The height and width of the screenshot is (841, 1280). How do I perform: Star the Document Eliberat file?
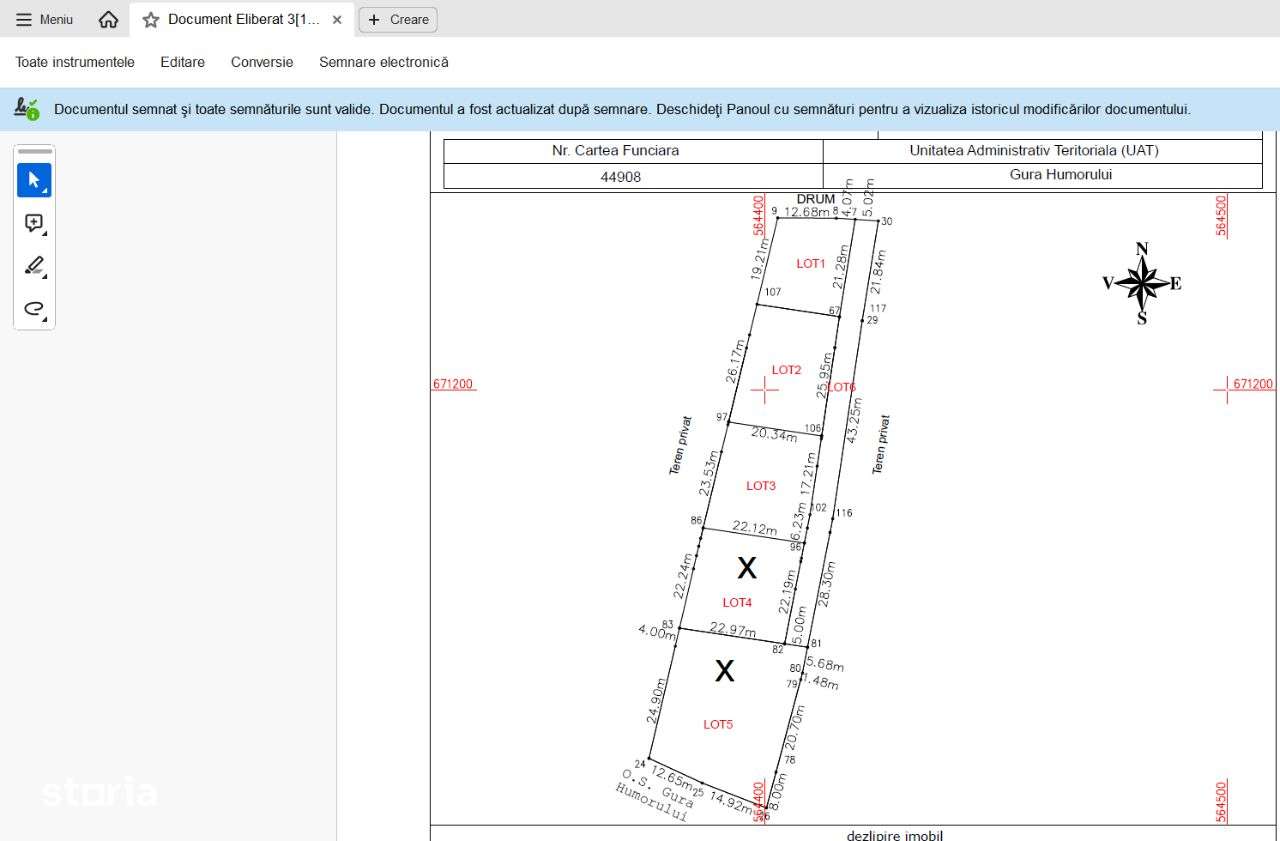point(151,20)
